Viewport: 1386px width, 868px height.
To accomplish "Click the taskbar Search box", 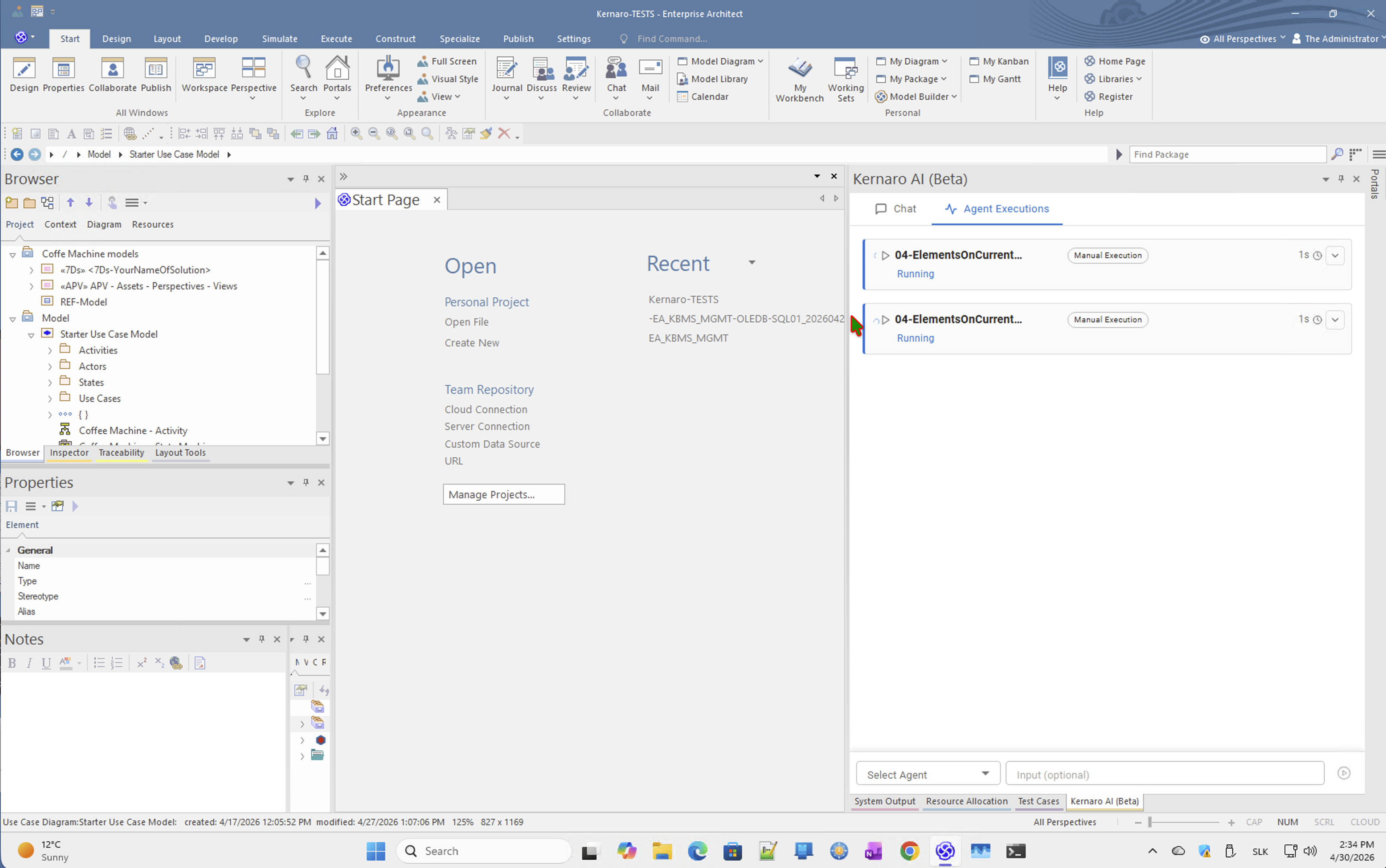I will click(484, 851).
